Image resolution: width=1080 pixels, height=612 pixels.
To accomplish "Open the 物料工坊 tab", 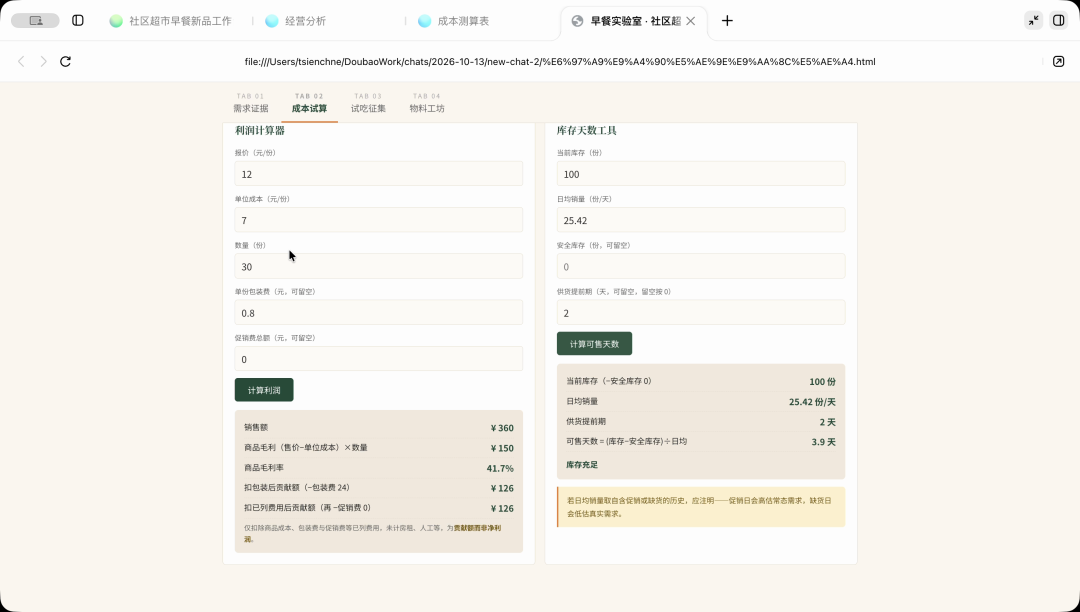I will (x=427, y=103).
